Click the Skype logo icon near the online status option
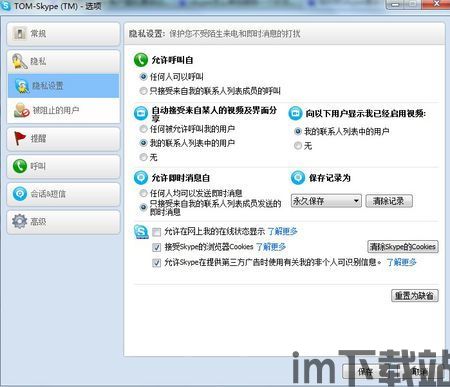Image resolution: width=450 pixels, height=387 pixels. click(x=141, y=232)
